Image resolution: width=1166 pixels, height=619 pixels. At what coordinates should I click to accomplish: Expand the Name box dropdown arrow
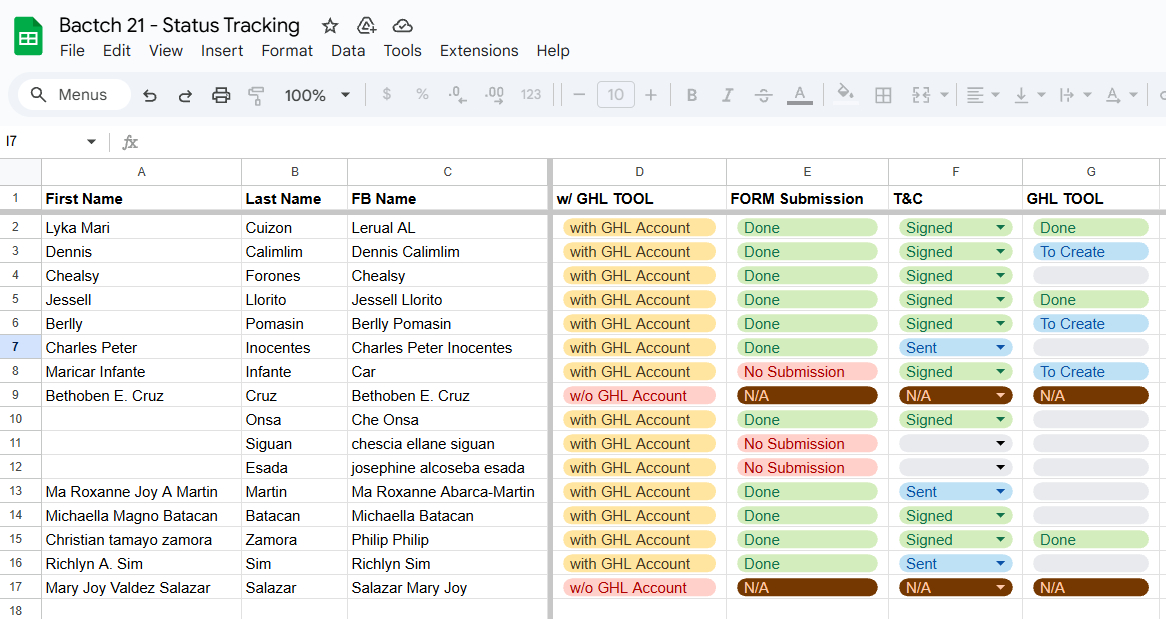pyautogui.click(x=91, y=142)
